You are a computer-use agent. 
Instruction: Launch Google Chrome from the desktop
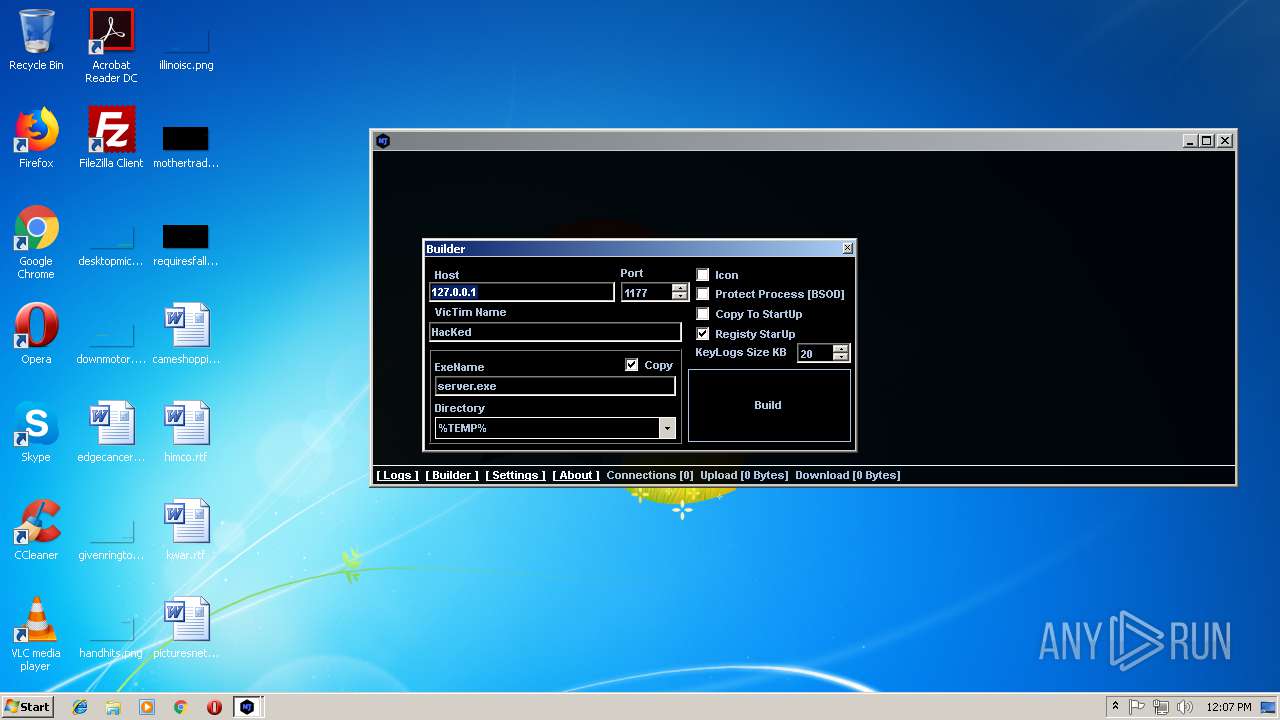click(36, 242)
